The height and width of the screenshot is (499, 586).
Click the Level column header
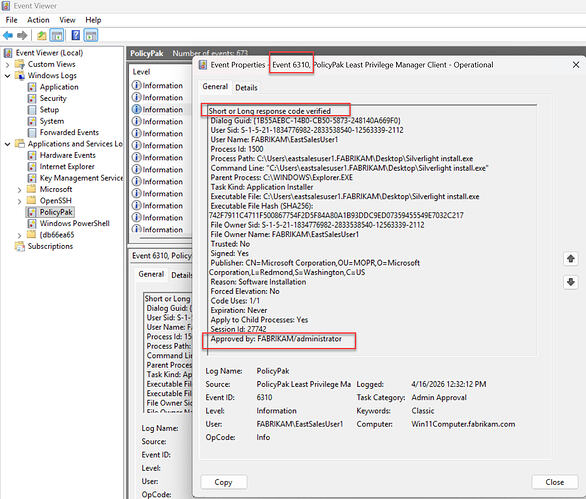(x=141, y=72)
